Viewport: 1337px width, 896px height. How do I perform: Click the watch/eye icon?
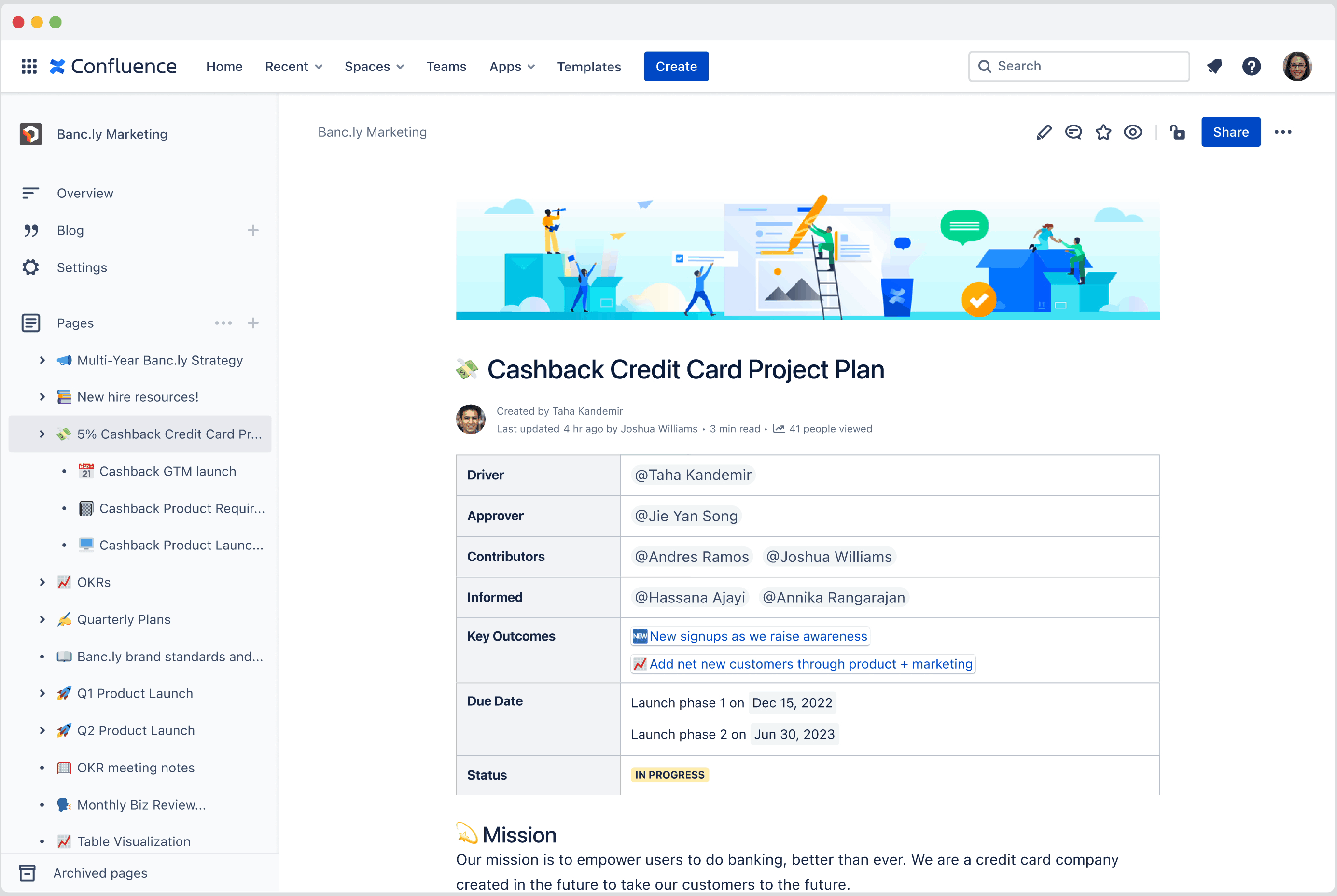tap(1133, 131)
